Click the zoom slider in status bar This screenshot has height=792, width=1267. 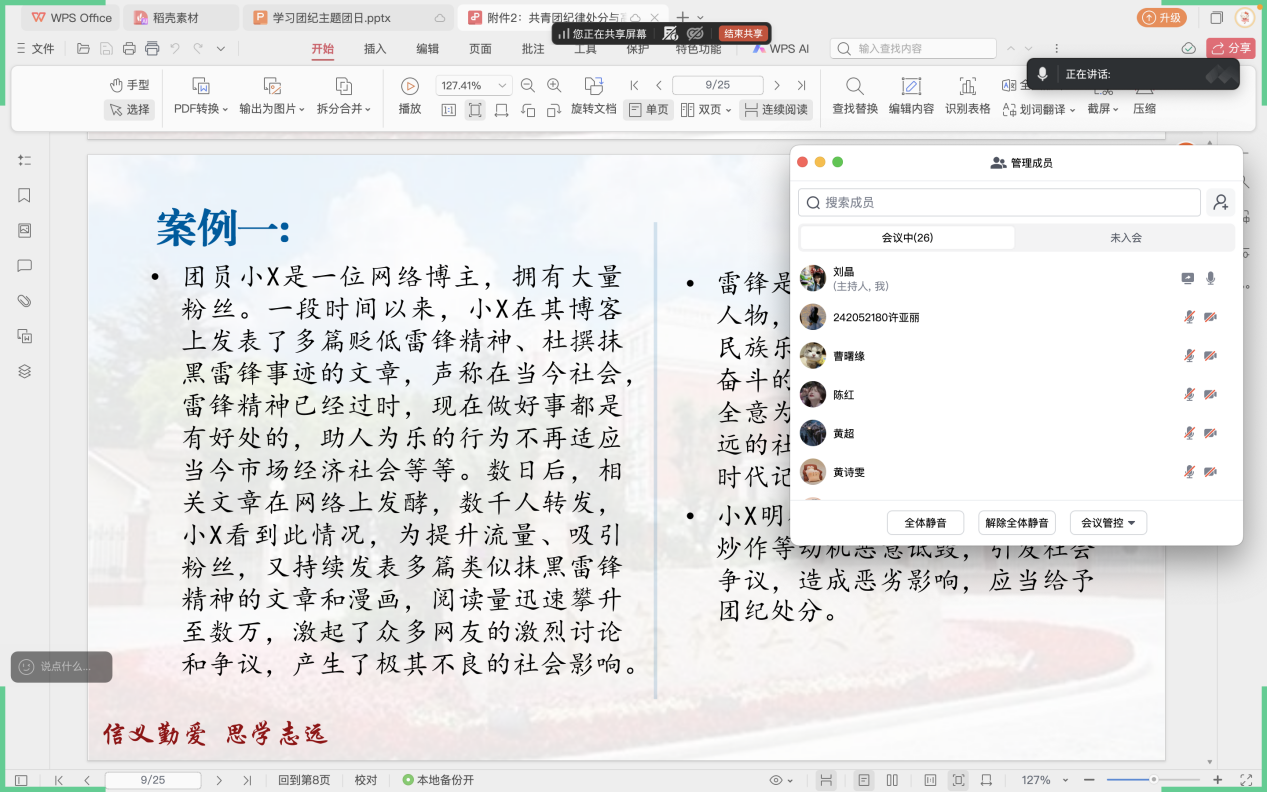coord(1153,780)
